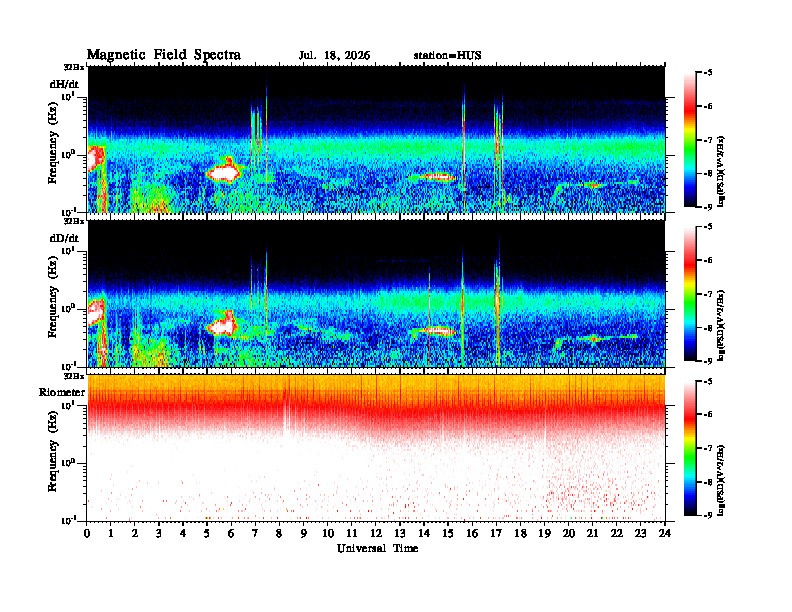The height and width of the screenshot is (612, 792).
Task: Click the log(PSD) unit label beside dH/dt color scale
Action: click(x=721, y=171)
